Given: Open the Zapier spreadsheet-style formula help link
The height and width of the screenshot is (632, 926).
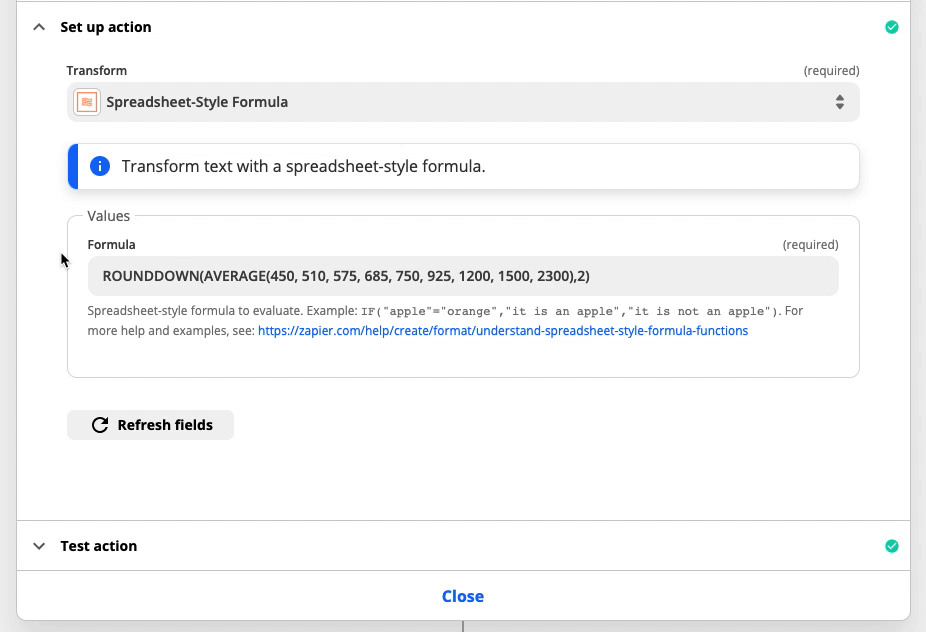Looking at the screenshot, I should pyautogui.click(x=503, y=331).
